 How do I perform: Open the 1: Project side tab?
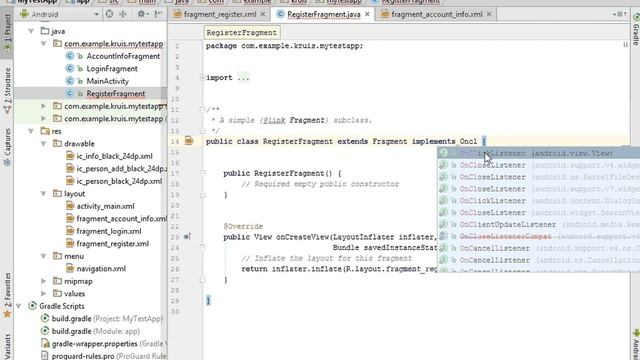click(x=7, y=33)
